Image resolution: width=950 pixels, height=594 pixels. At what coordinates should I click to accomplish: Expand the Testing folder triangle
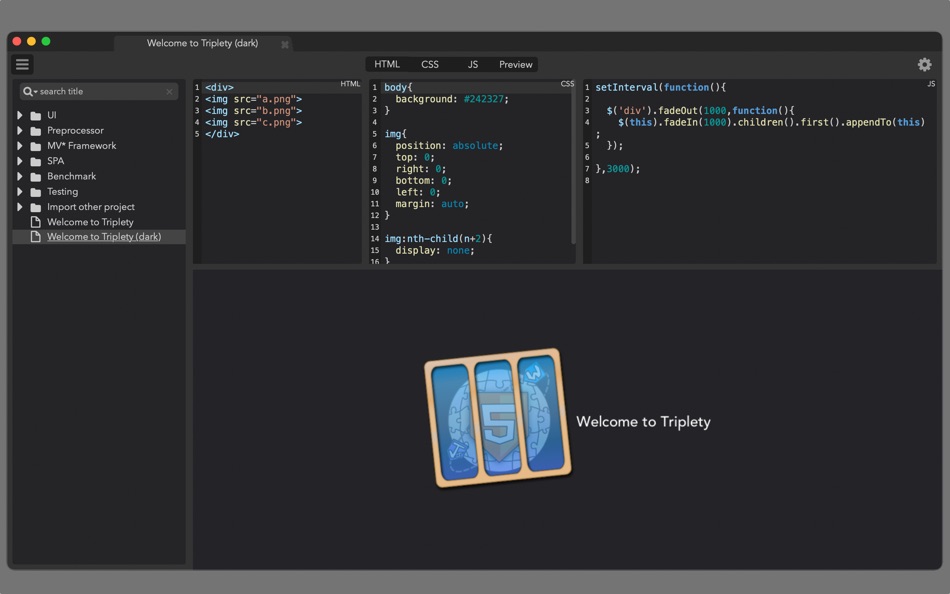click(x=20, y=192)
